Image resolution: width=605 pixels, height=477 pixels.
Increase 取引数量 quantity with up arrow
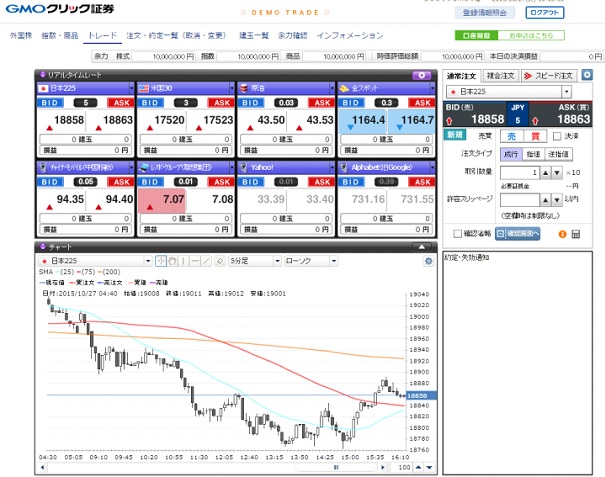point(545,173)
